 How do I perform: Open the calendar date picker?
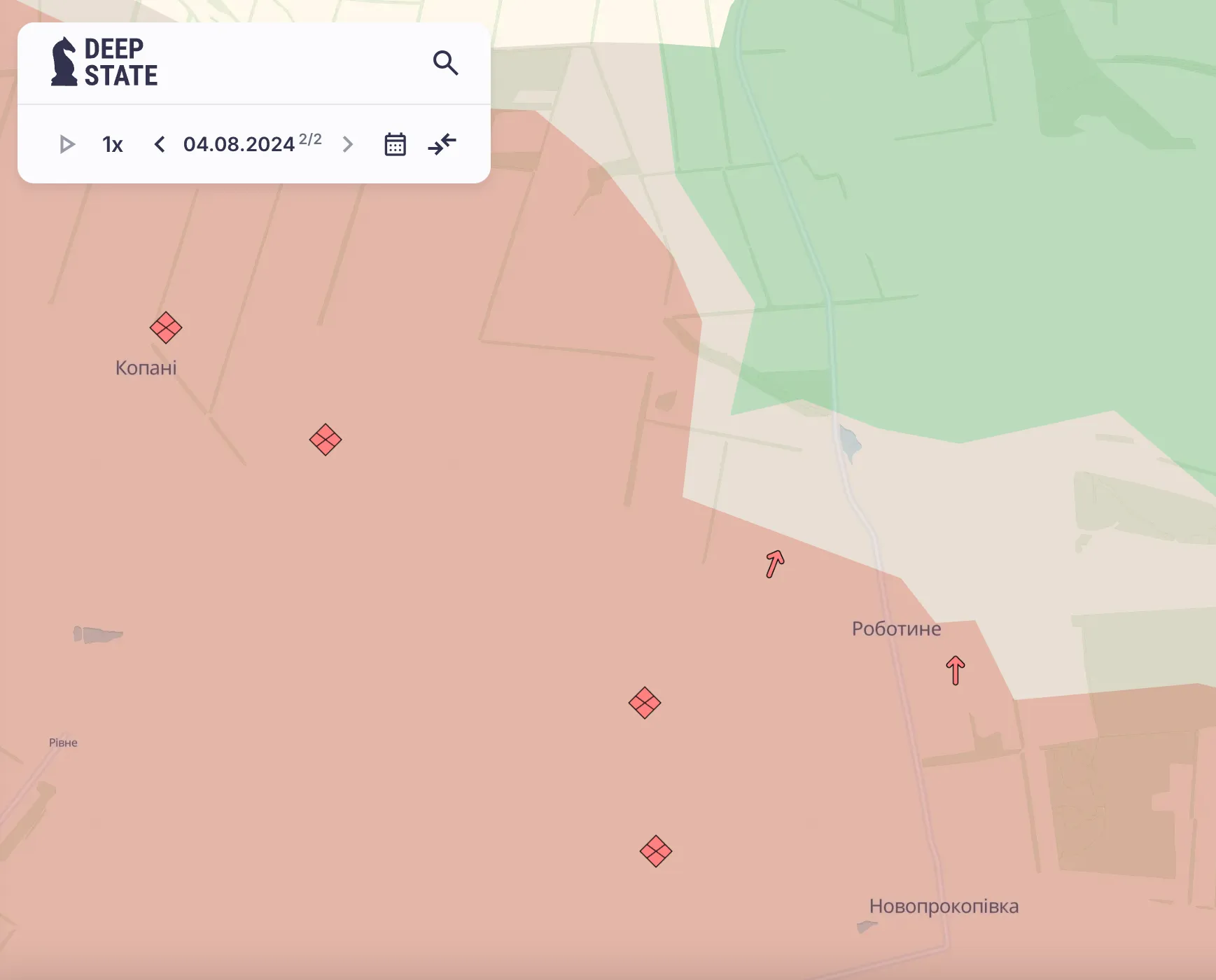click(x=395, y=145)
